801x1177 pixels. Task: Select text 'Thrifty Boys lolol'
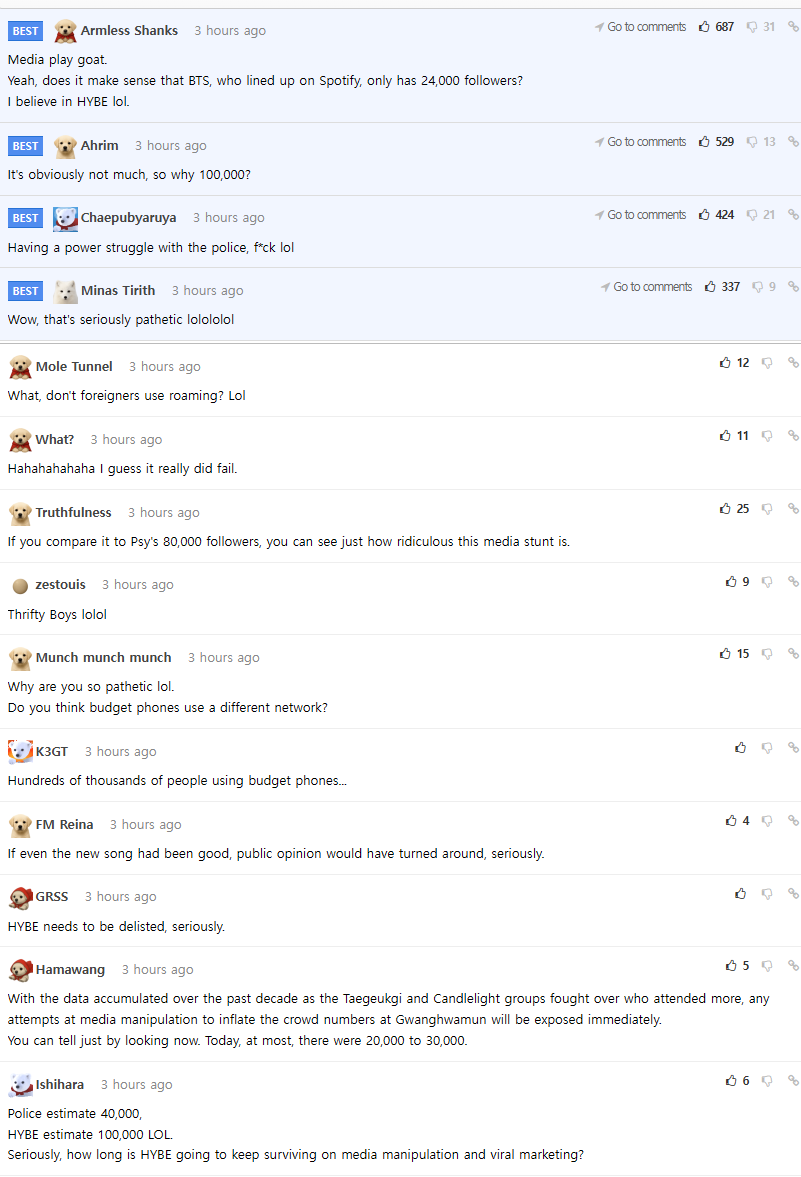pyautogui.click(x=57, y=615)
